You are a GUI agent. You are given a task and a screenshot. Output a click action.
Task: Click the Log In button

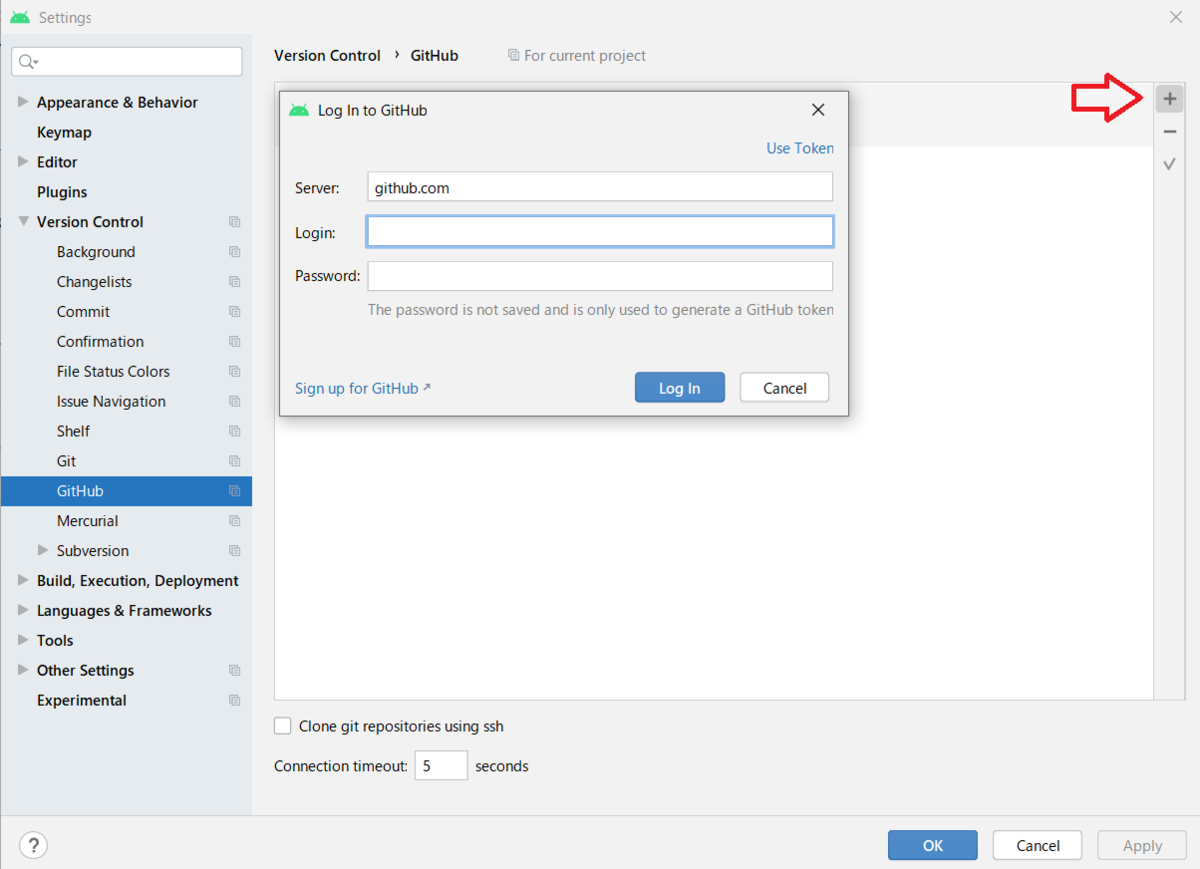(679, 388)
